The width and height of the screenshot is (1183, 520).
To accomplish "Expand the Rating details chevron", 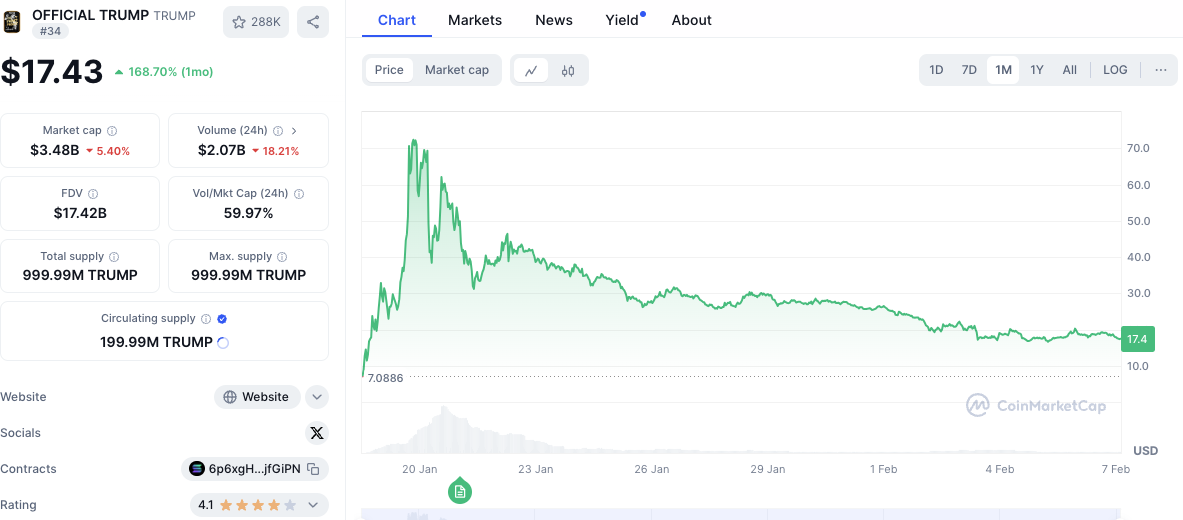I will (313, 505).
